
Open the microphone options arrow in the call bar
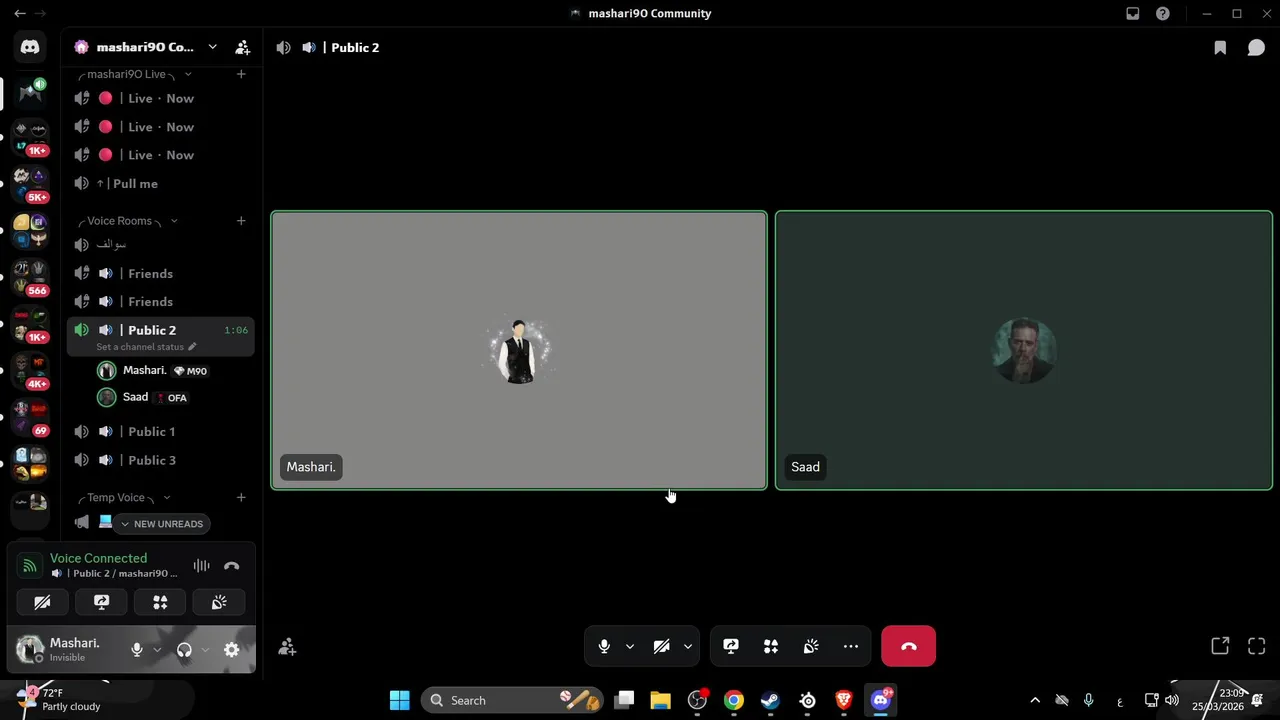[630, 646]
